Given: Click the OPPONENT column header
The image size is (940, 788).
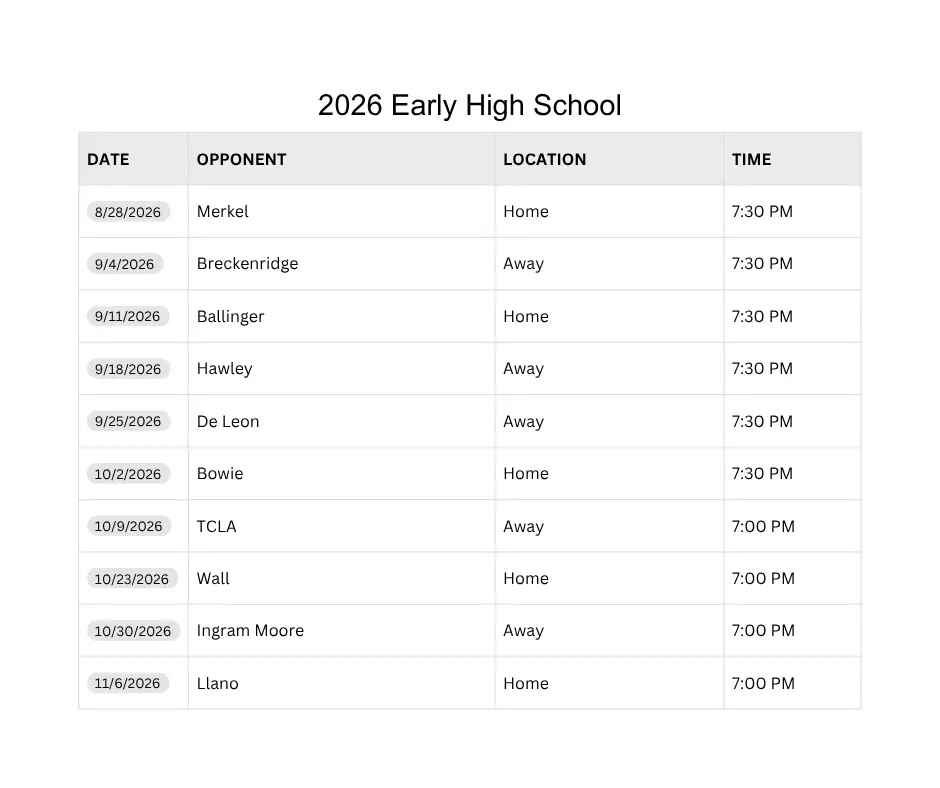Looking at the screenshot, I should 242,160.
